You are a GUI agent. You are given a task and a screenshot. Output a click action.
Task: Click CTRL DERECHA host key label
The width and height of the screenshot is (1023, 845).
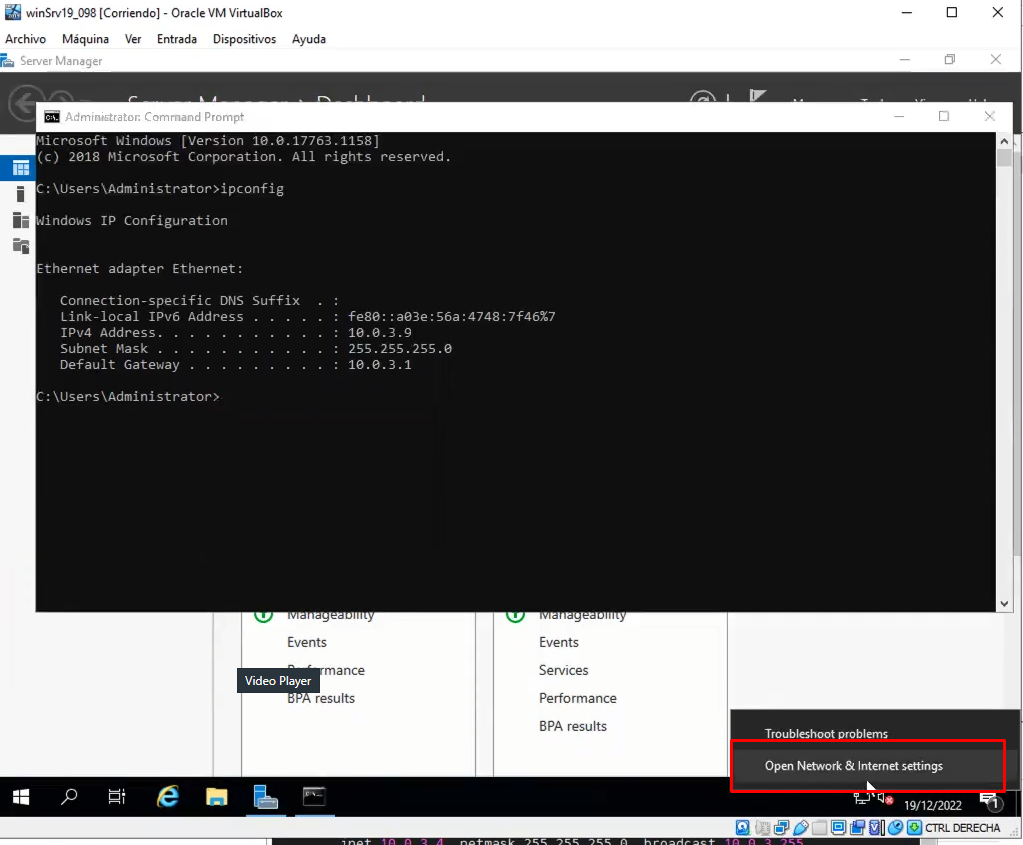[962, 828]
